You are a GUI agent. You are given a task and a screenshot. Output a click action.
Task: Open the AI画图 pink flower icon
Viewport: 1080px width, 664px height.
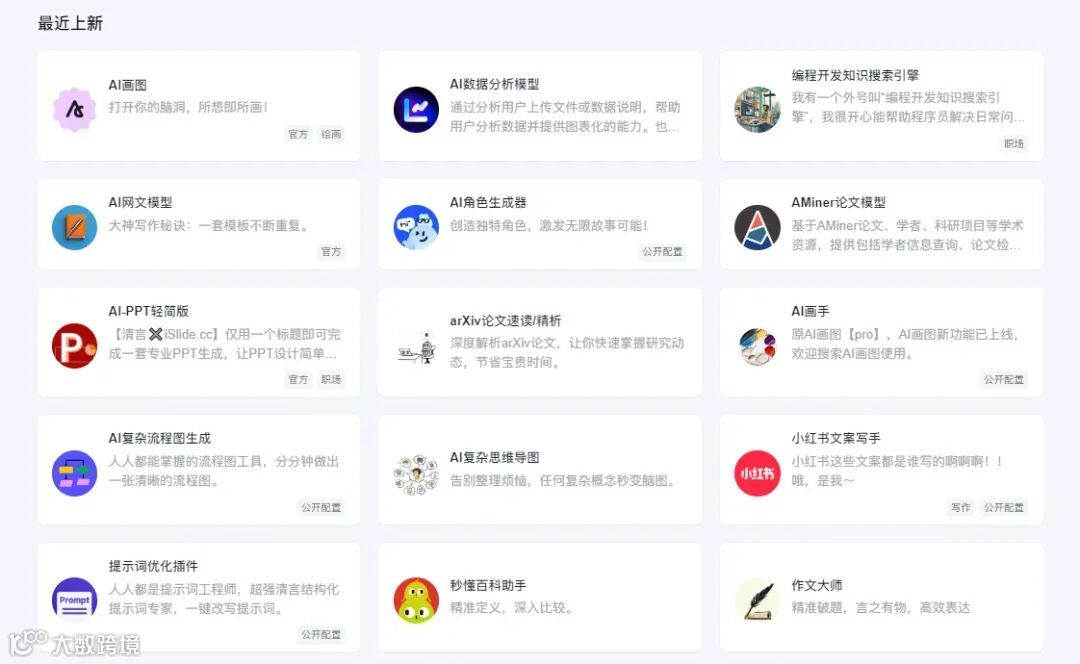tap(74, 110)
